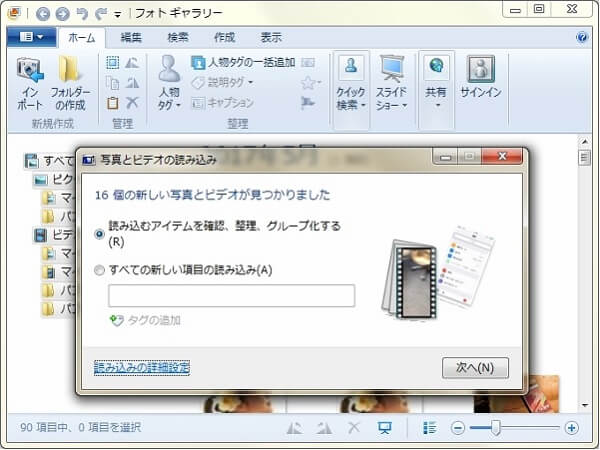
Task: Switch to the Edit (編集) tab
Action: point(131,38)
